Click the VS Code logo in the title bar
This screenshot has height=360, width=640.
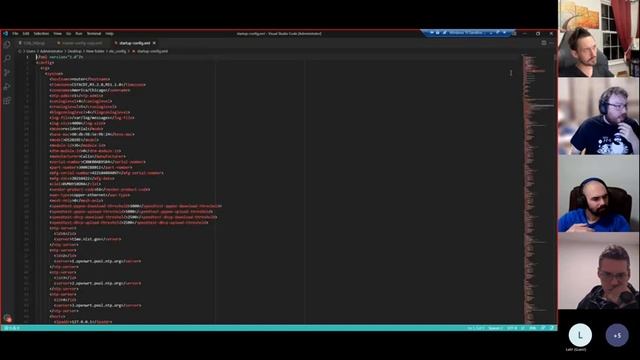6,33
